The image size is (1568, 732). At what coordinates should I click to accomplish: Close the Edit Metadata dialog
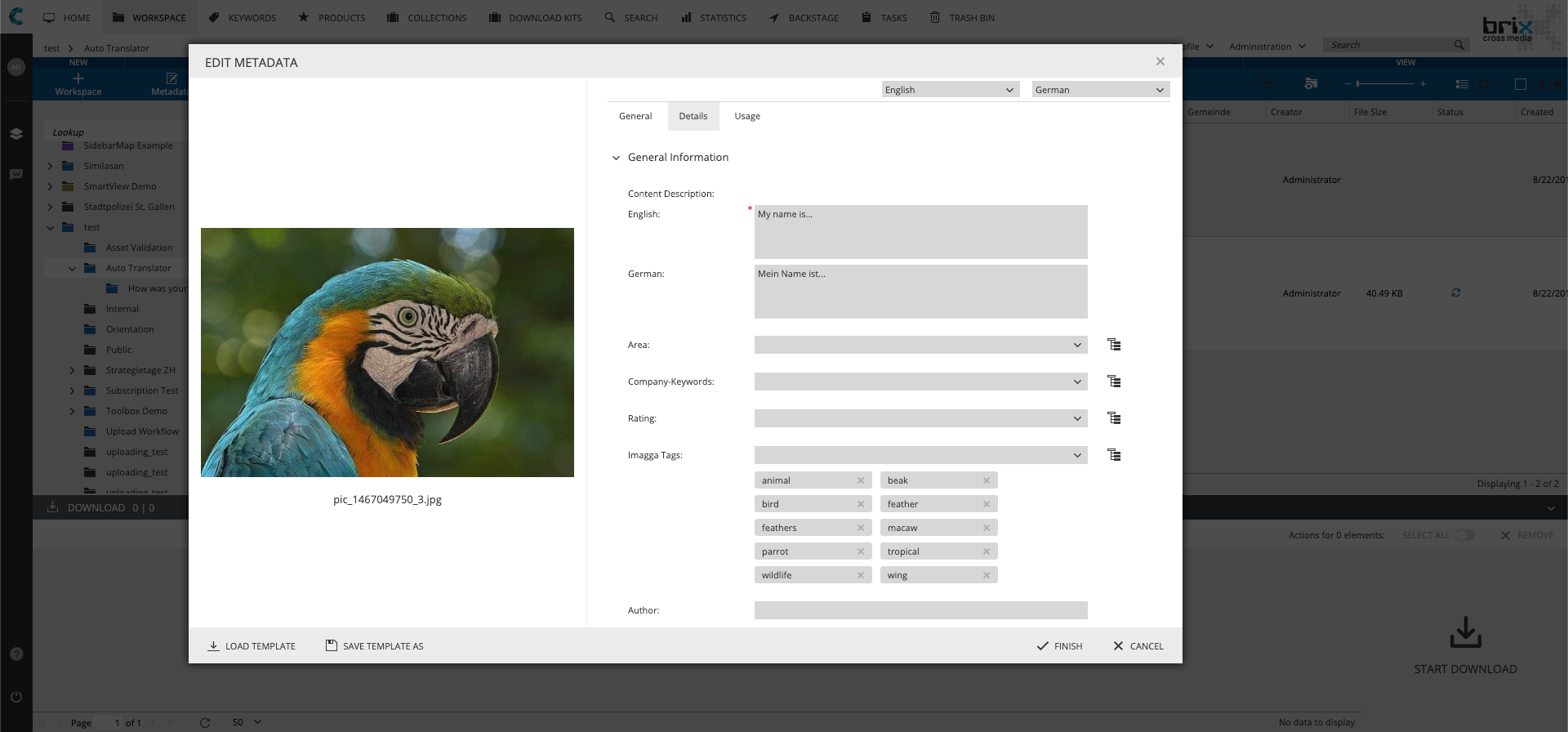(x=1160, y=61)
